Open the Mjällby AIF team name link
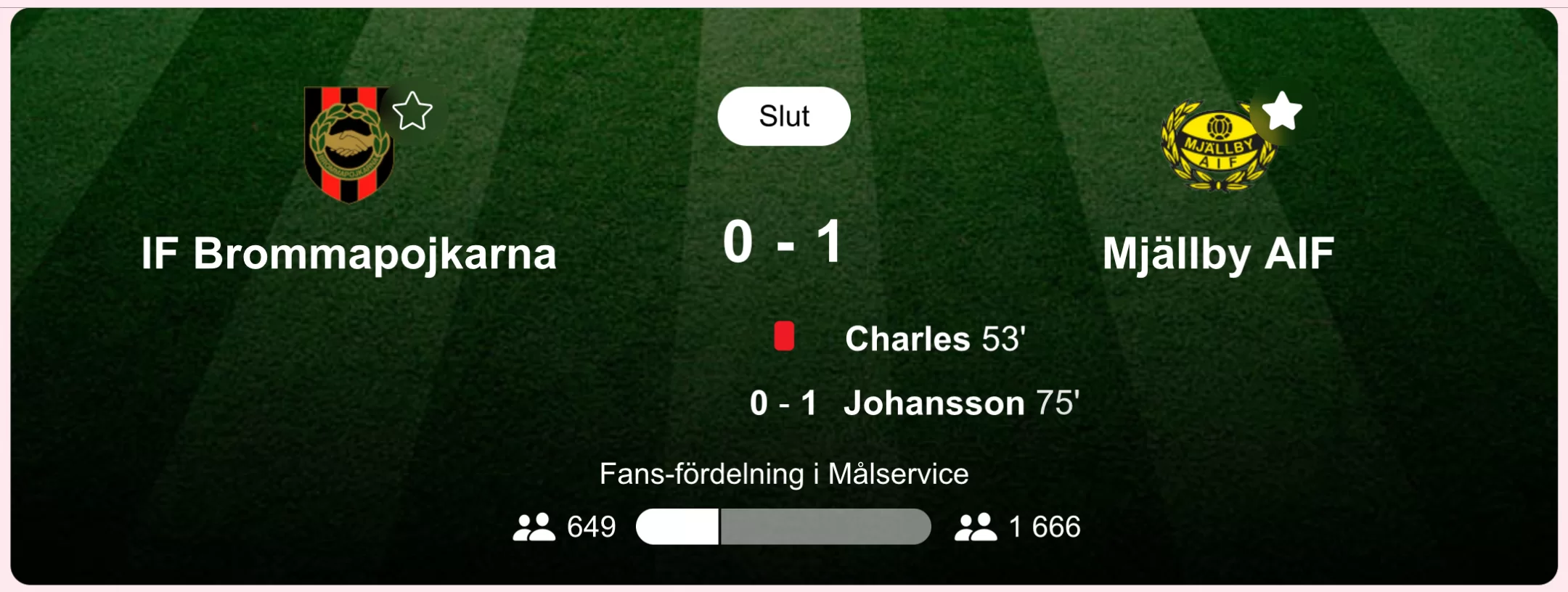The height and width of the screenshot is (592, 1568). [1218, 254]
